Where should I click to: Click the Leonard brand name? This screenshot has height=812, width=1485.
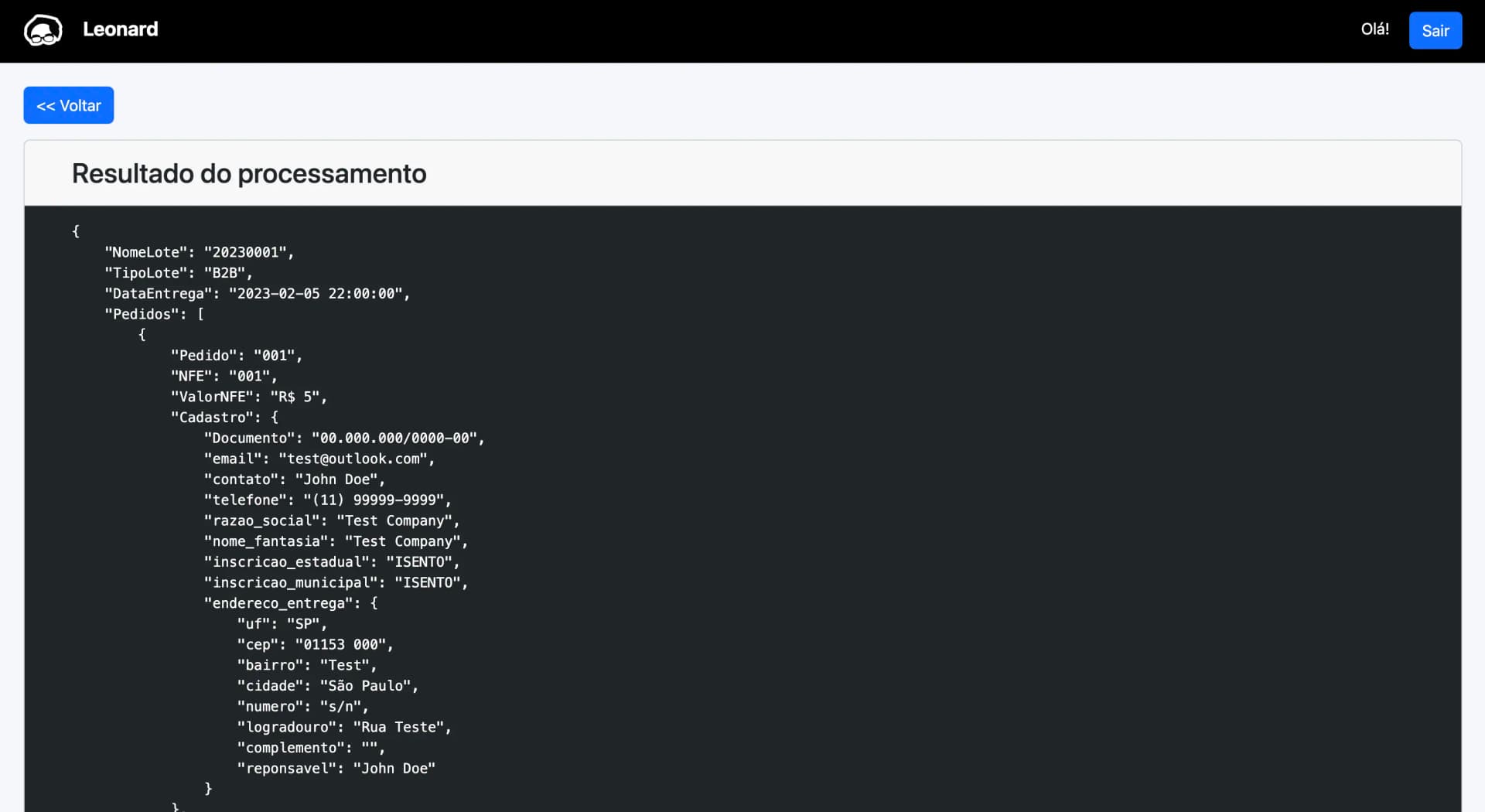pyautogui.click(x=120, y=29)
